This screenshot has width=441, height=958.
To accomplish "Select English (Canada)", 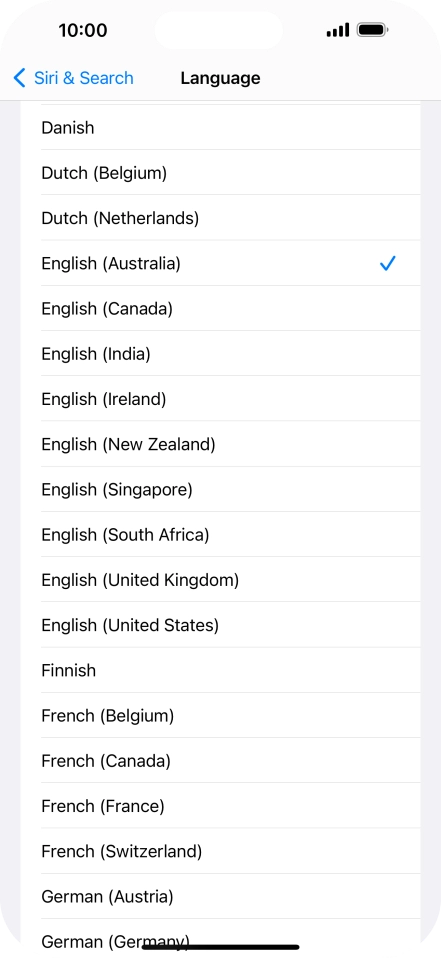I will coord(220,308).
